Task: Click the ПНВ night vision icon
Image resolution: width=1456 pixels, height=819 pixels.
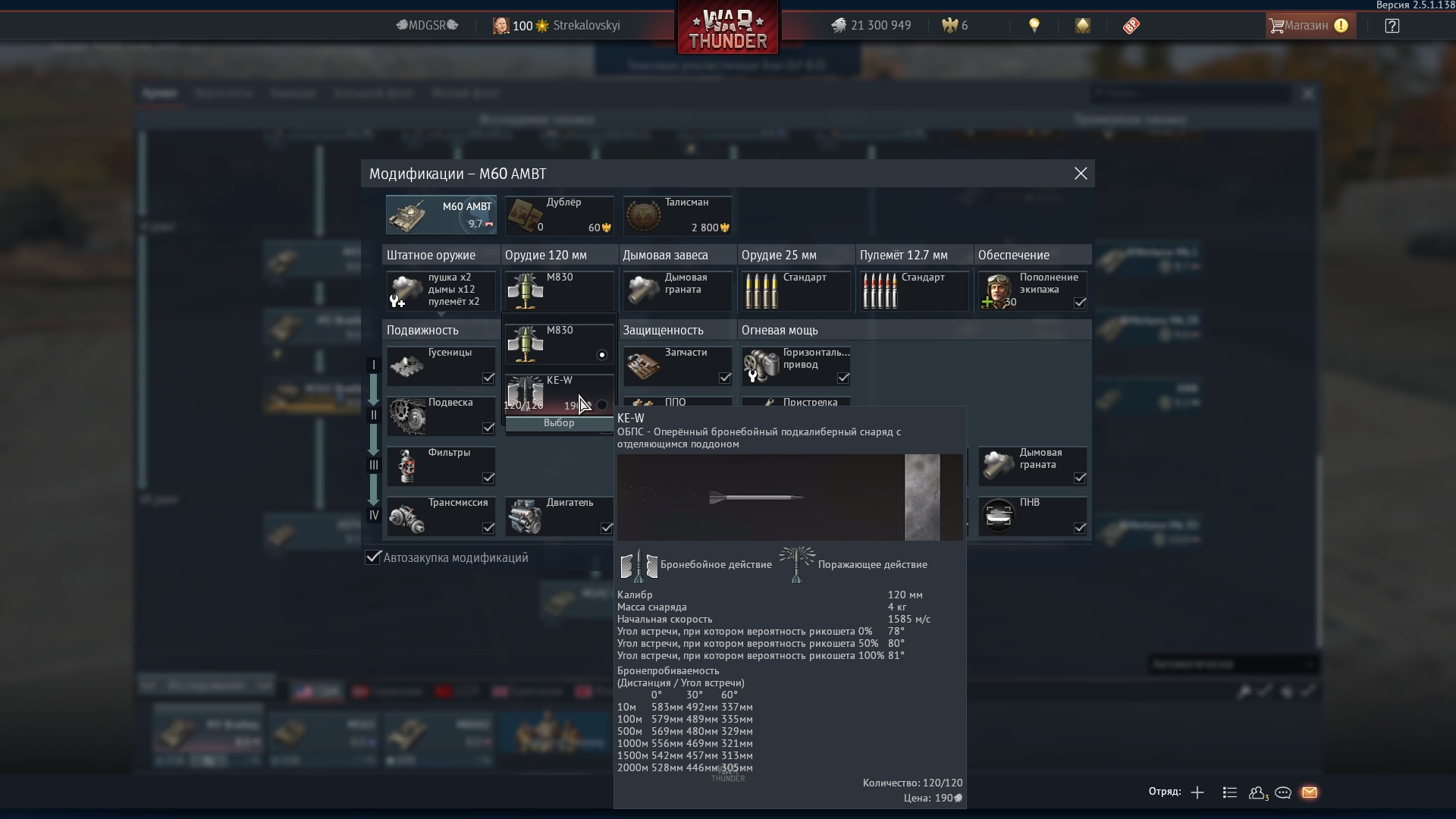Action: (998, 516)
